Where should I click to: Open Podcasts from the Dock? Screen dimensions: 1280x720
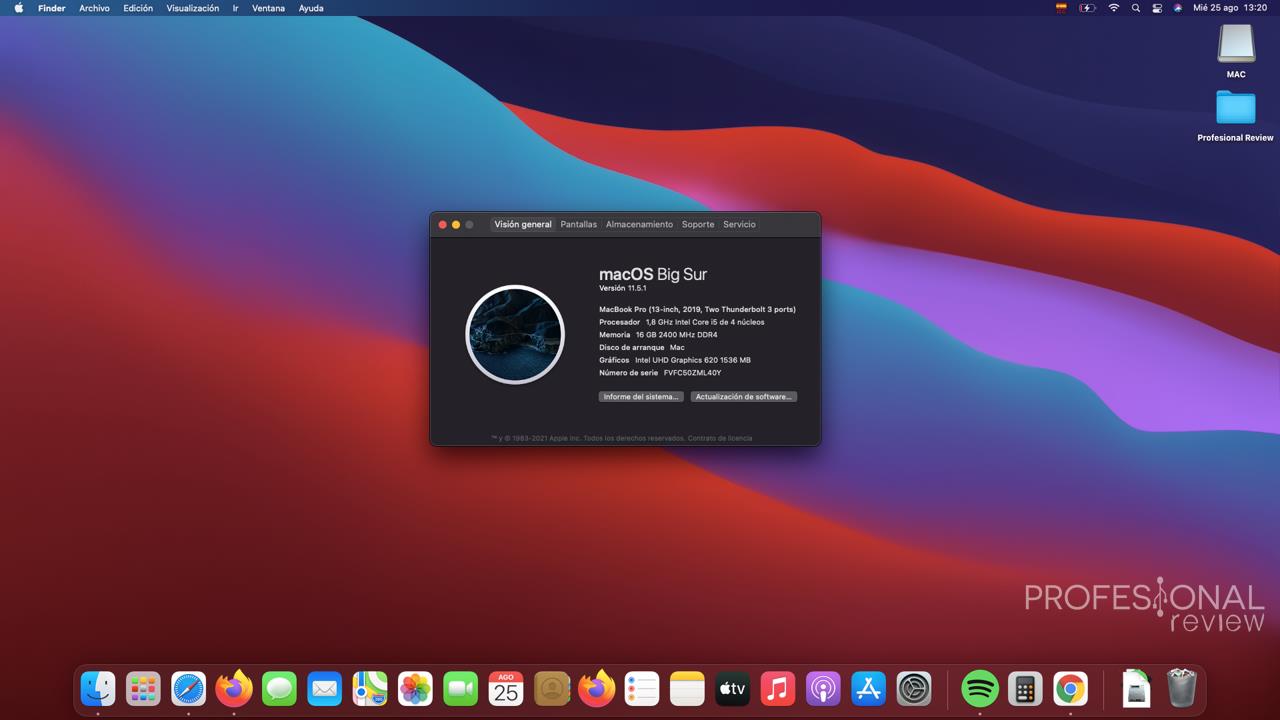pyautogui.click(x=823, y=688)
